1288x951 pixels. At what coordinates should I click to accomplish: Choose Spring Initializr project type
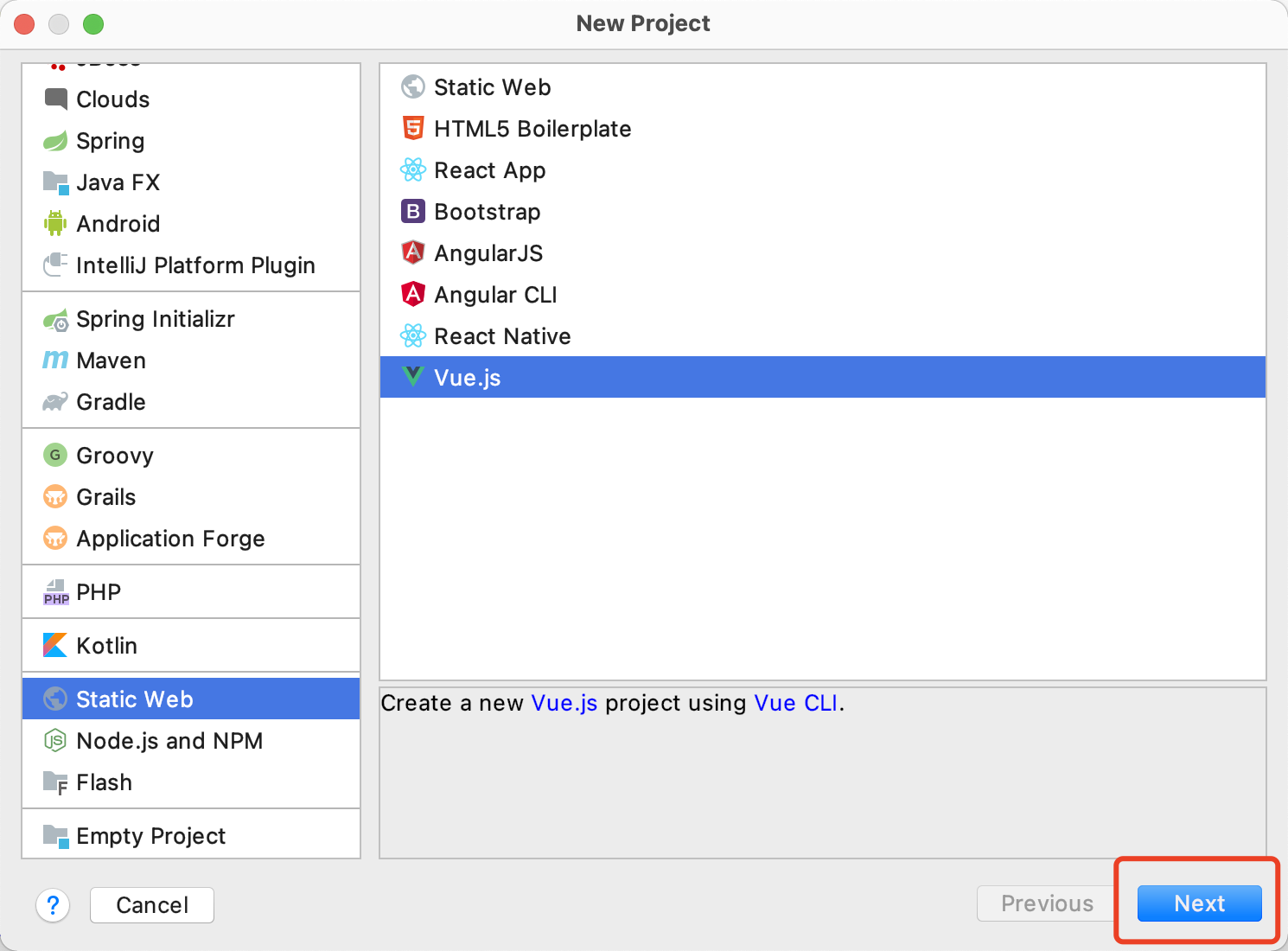coord(156,319)
